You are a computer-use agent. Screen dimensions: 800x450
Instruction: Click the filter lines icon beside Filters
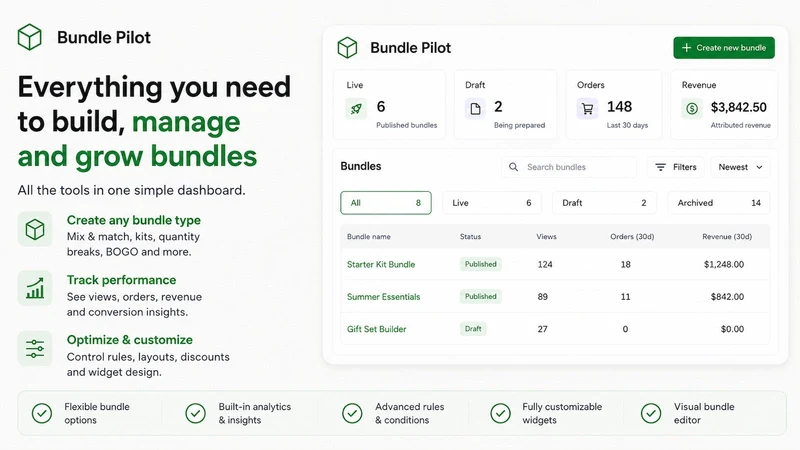pos(660,167)
